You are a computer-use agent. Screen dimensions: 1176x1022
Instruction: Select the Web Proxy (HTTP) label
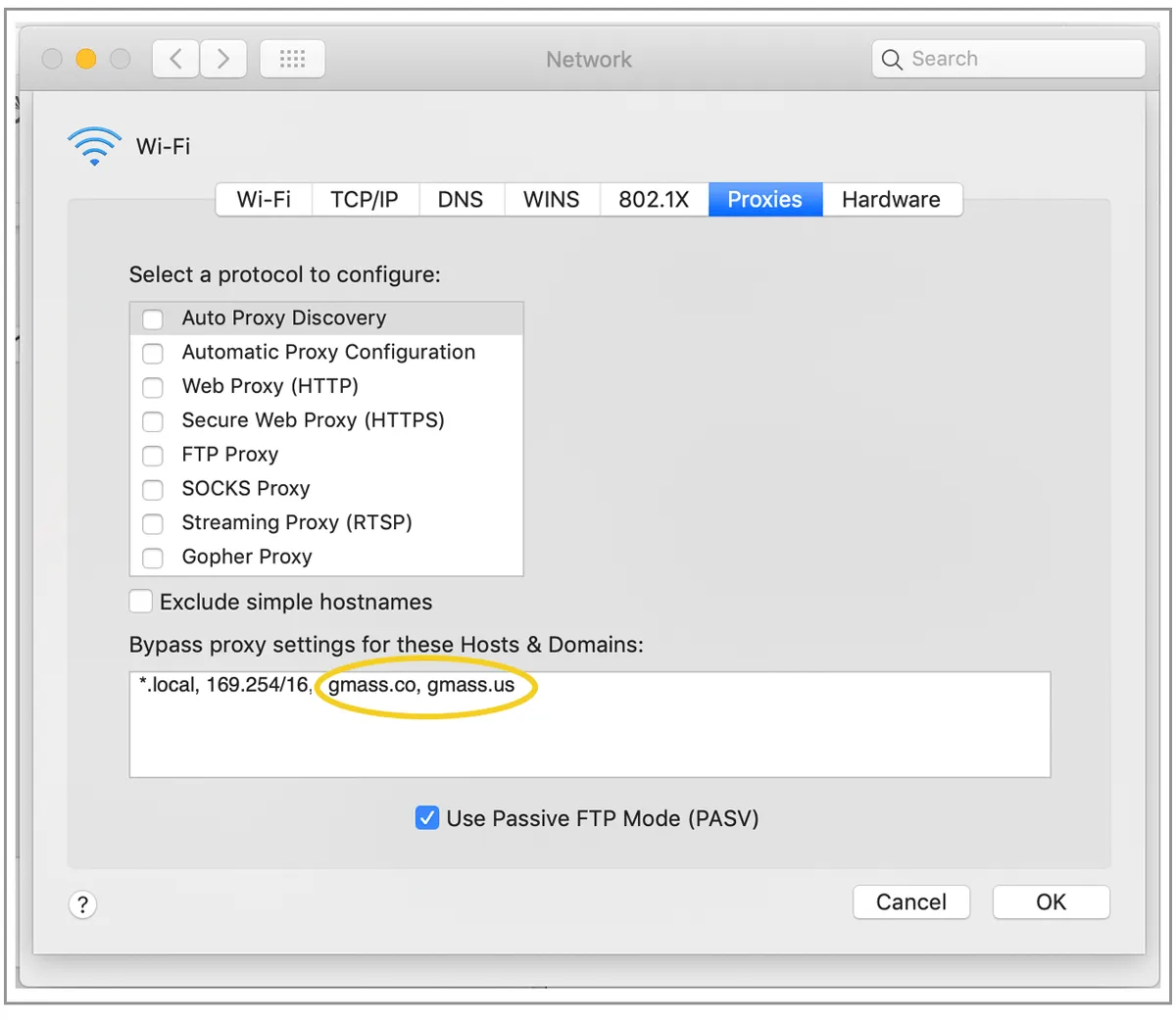coord(270,386)
